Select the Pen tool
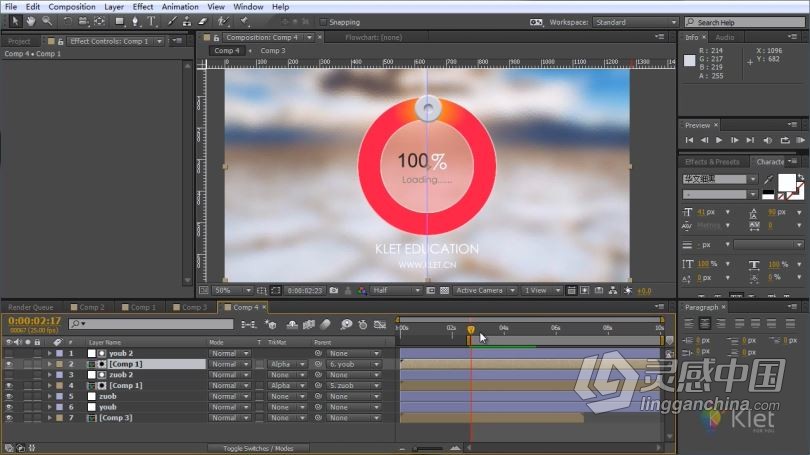The image size is (810, 455). [135, 21]
